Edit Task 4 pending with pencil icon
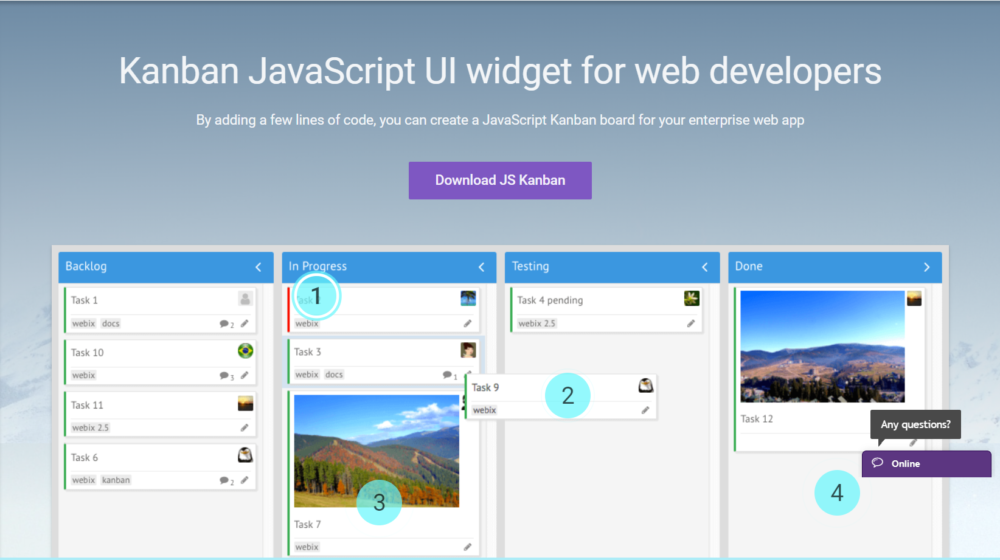Image resolution: width=1000 pixels, height=560 pixels. point(691,323)
